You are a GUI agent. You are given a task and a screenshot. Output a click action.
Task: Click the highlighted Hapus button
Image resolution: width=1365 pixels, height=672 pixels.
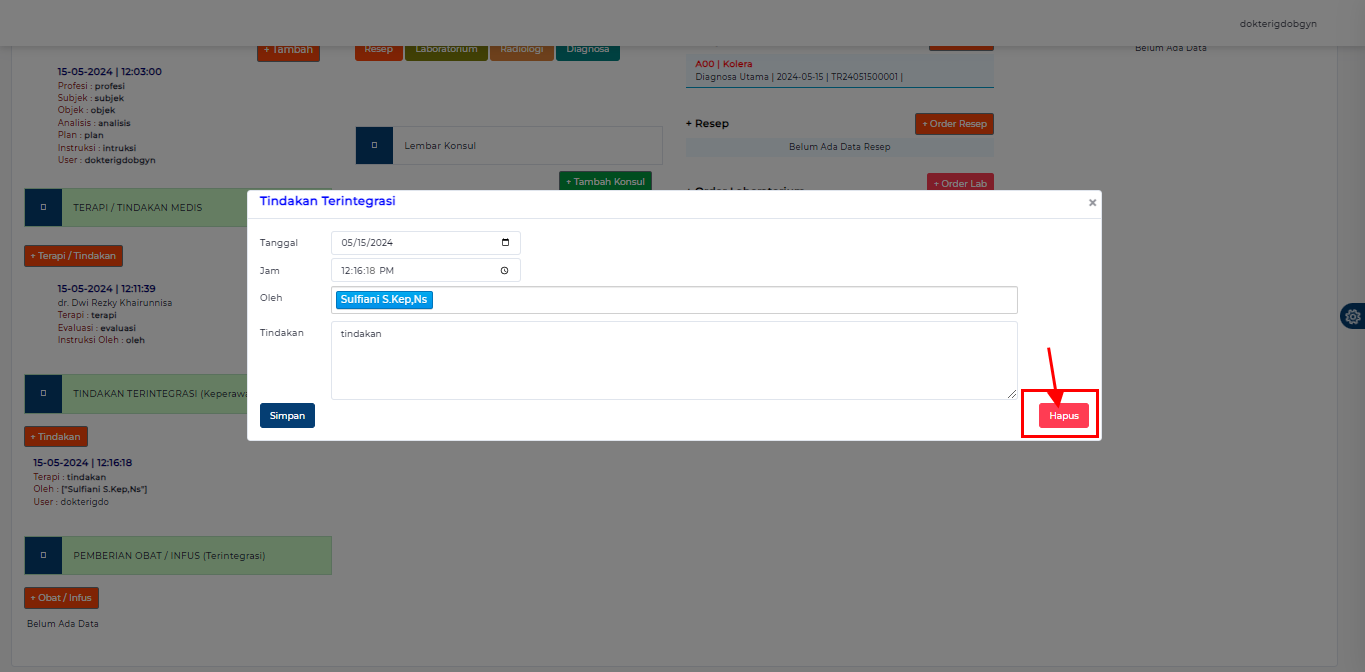coord(1062,414)
